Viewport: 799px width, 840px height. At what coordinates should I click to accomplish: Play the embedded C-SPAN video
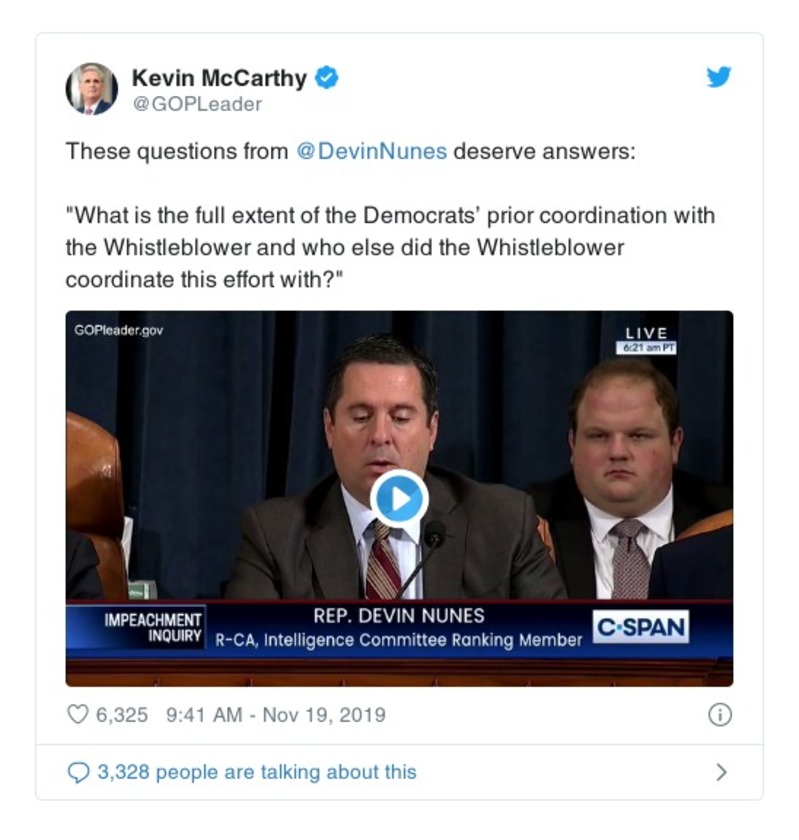coord(399,498)
